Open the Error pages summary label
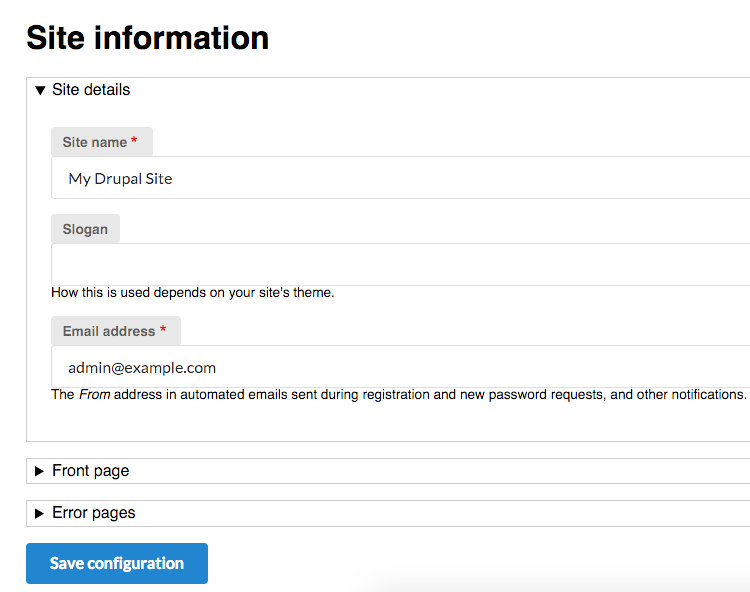 pos(93,513)
